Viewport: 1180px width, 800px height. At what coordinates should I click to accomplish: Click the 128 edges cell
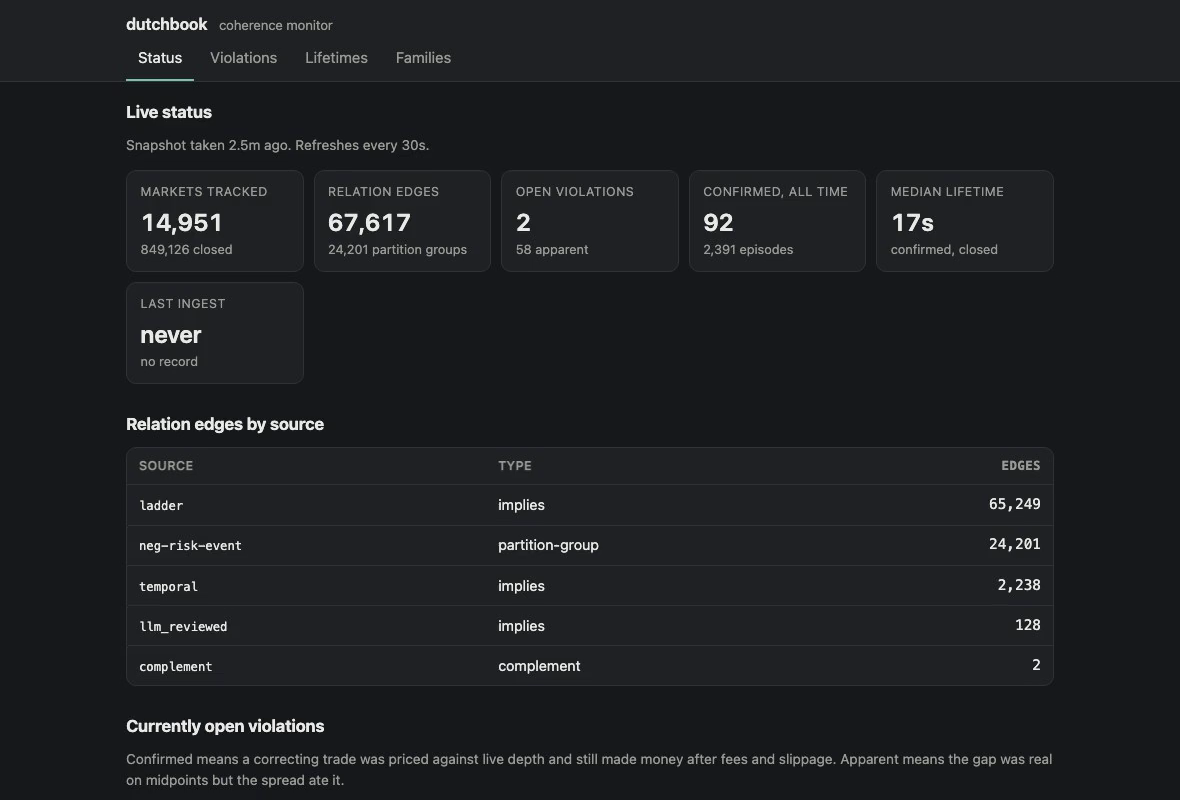coord(1027,625)
